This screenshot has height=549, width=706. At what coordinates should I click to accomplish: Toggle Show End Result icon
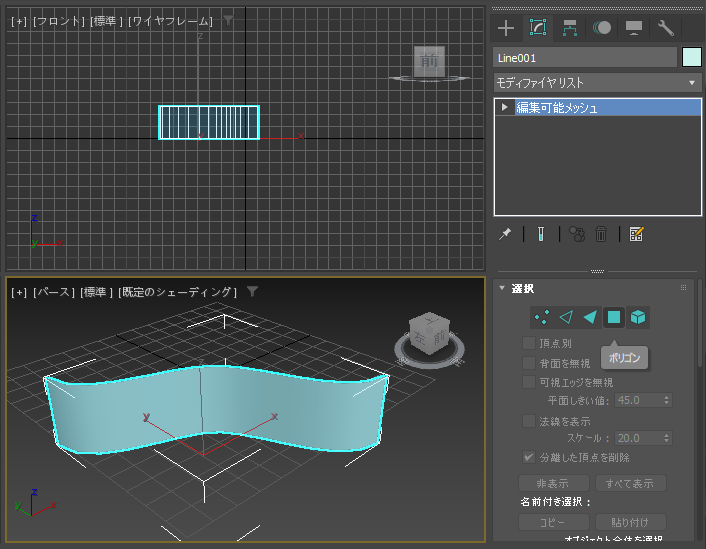pos(541,234)
